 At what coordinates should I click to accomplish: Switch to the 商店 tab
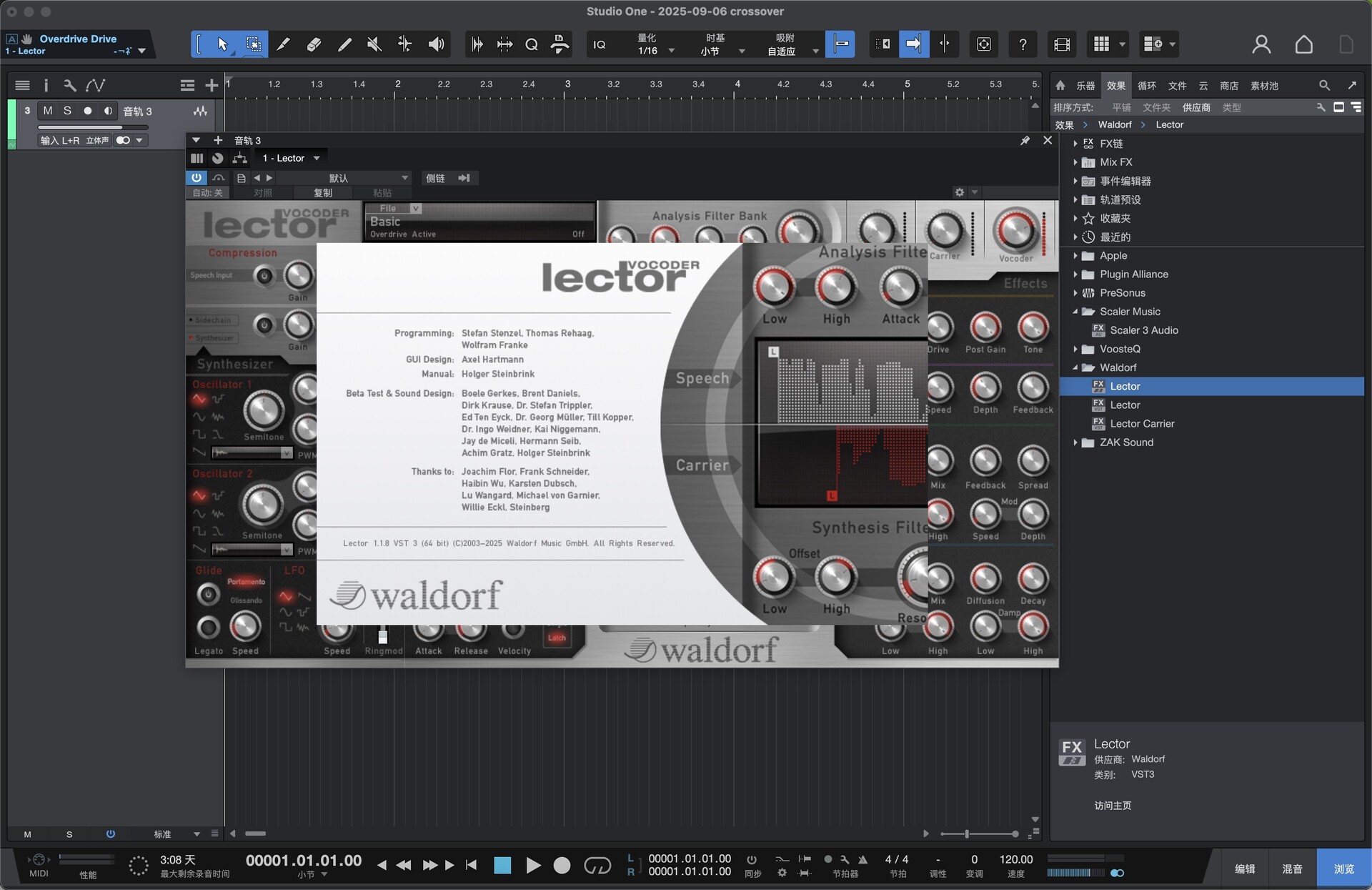pyautogui.click(x=1229, y=86)
